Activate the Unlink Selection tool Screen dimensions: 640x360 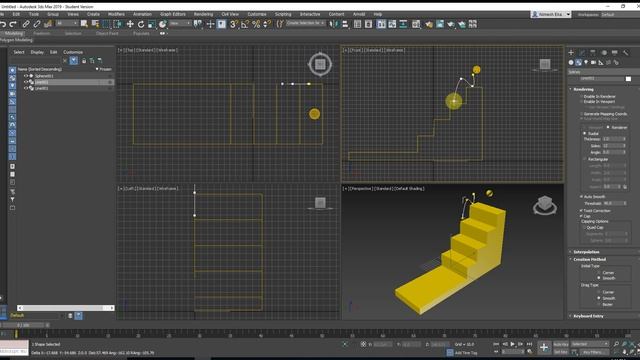(x=37, y=24)
